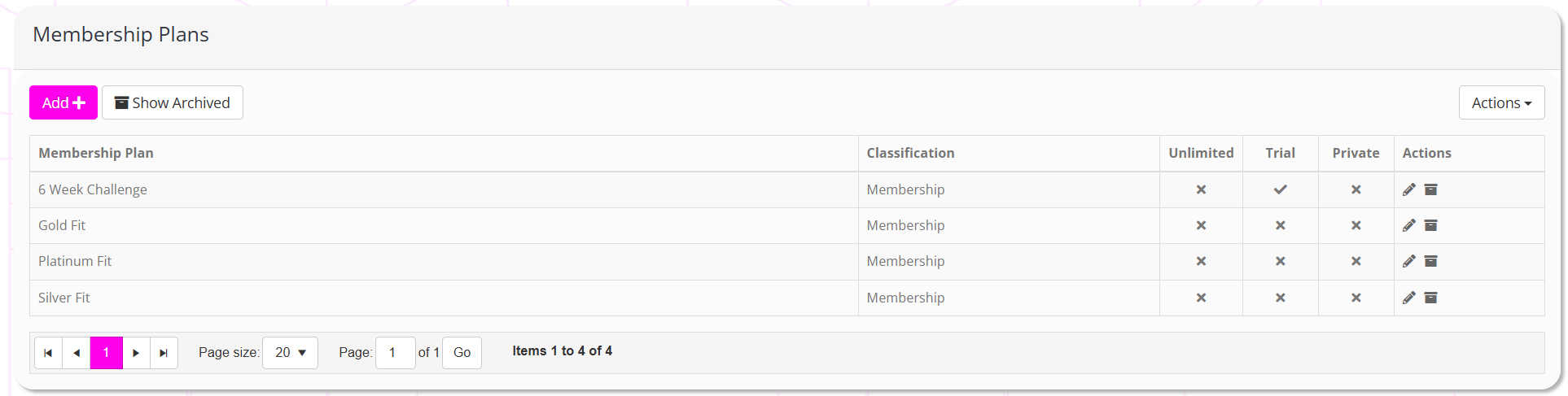Click the Page number input field
This screenshot has height=396, width=1568.
[395, 353]
